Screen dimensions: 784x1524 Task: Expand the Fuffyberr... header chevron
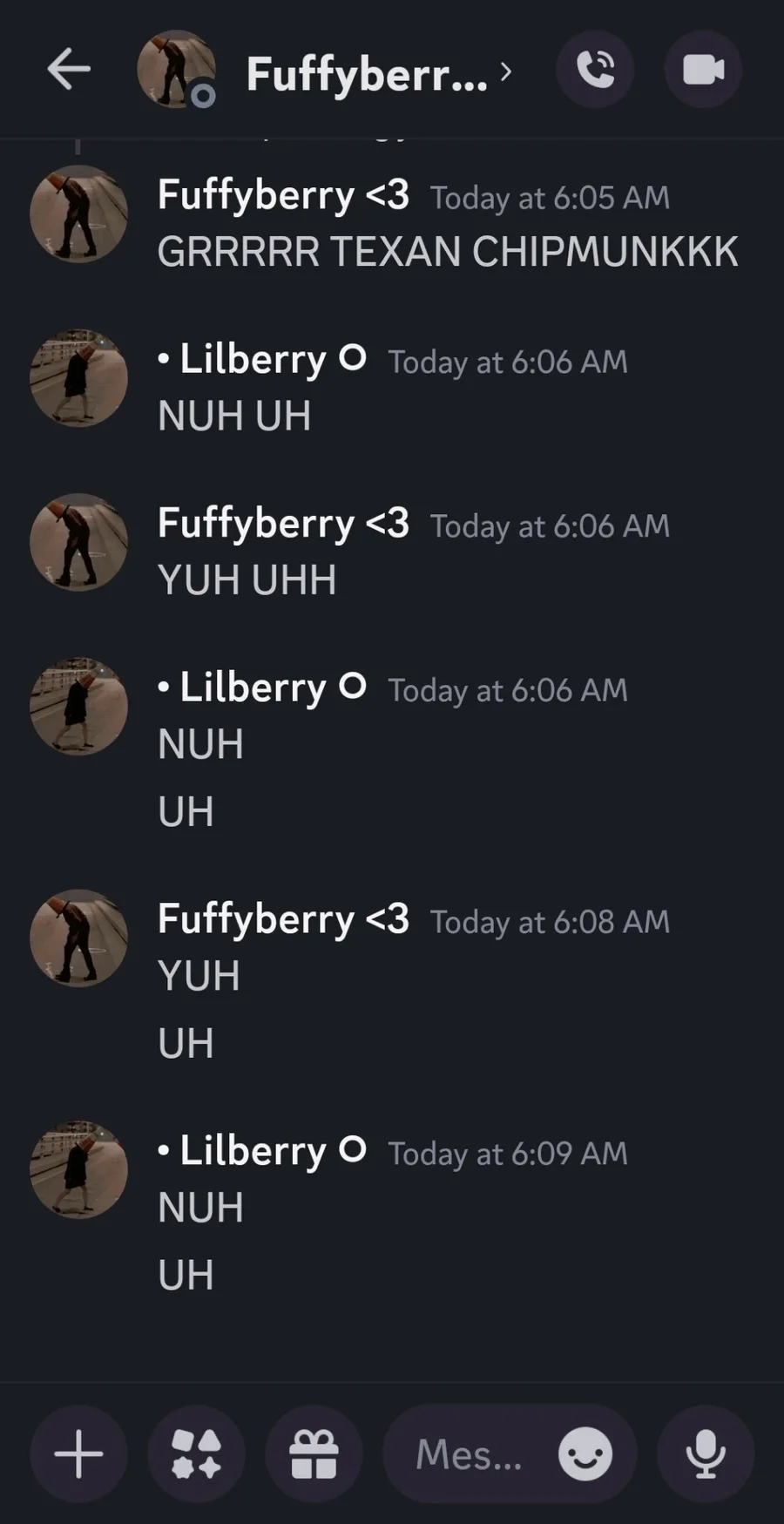(506, 71)
